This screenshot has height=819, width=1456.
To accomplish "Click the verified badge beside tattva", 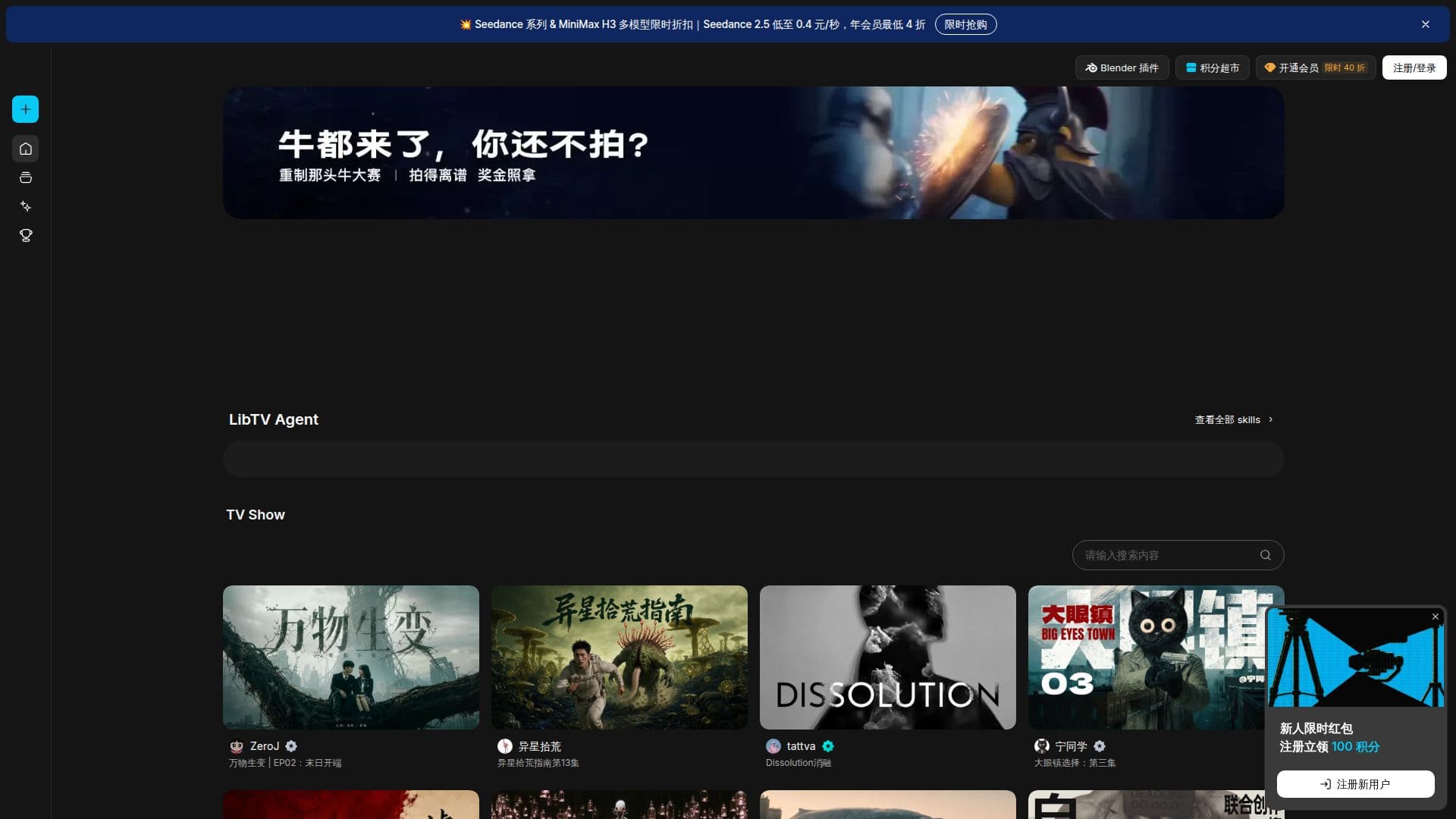I will click(x=828, y=746).
